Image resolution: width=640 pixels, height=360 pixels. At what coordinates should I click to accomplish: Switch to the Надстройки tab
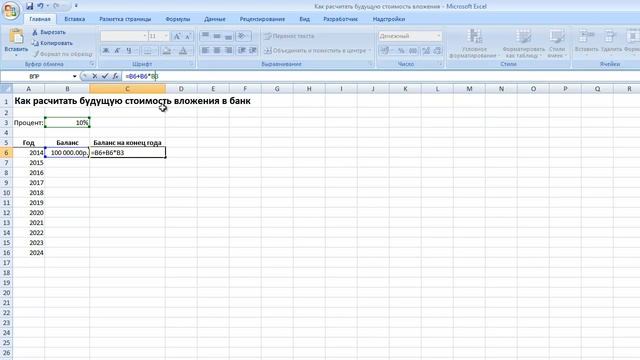coord(389,19)
